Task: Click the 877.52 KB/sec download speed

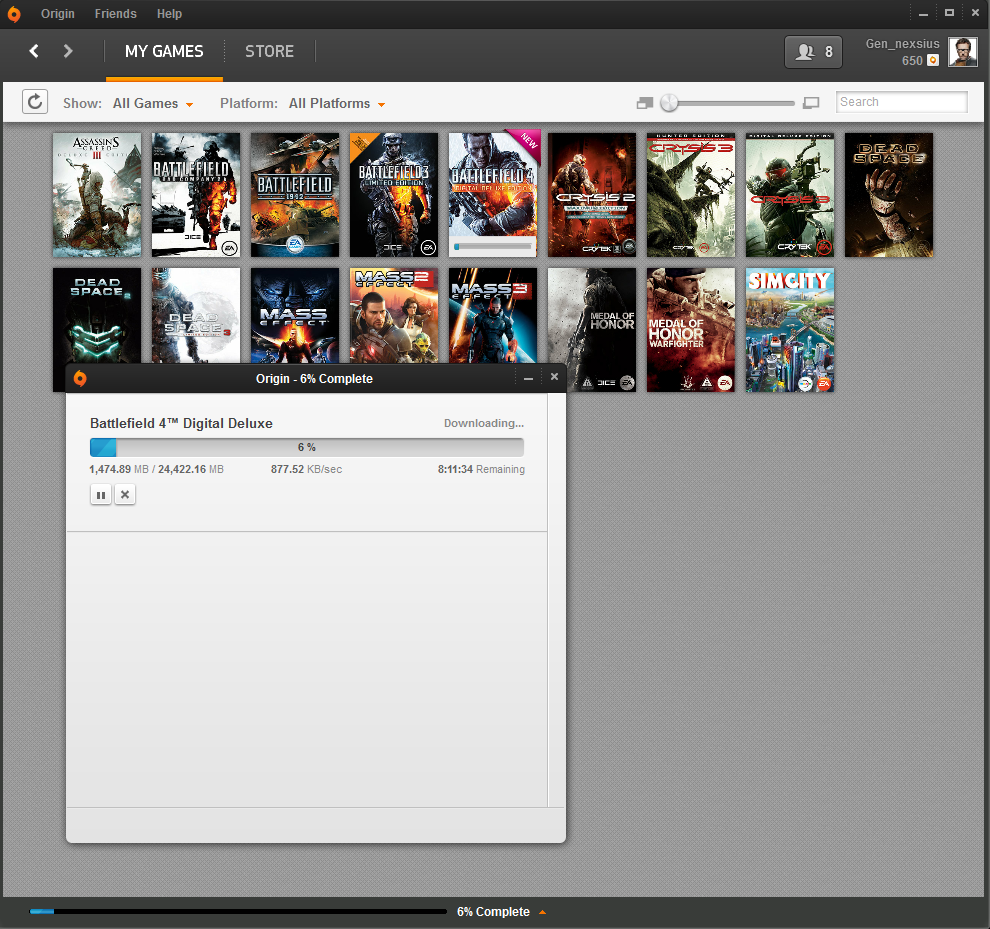Action: [x=306, y=469]
